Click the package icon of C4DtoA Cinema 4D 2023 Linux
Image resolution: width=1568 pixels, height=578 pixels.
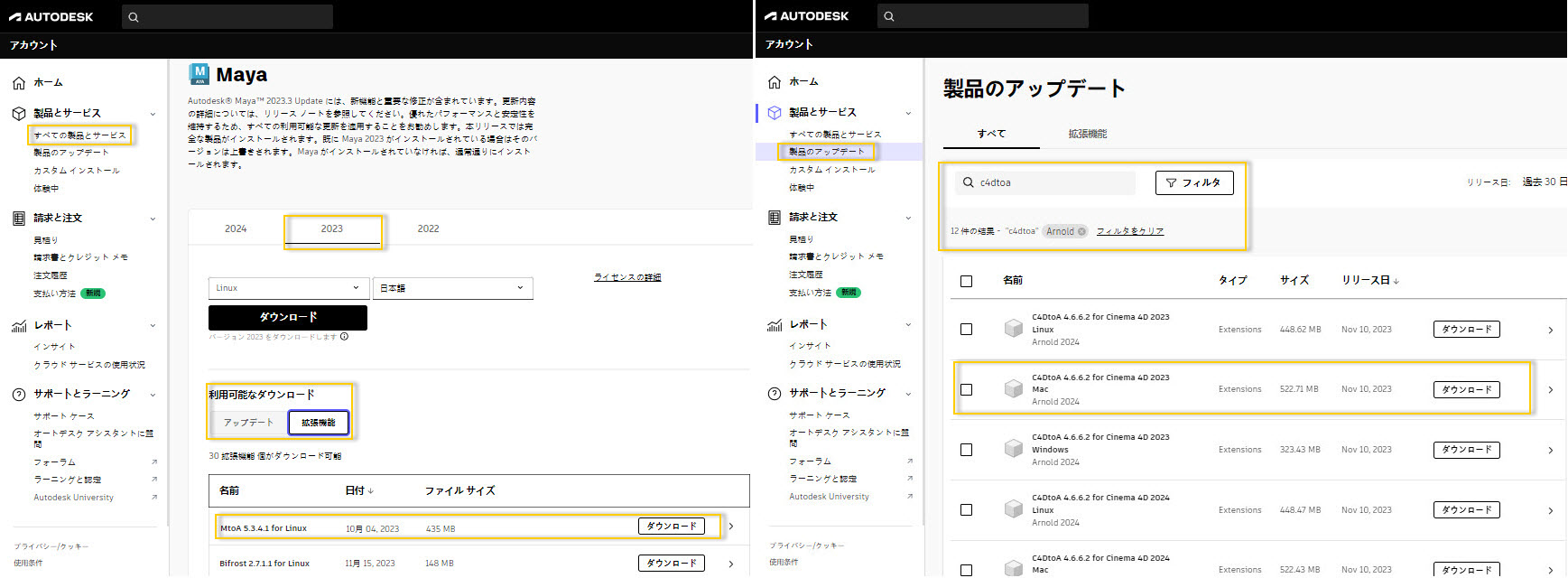tap(1014, 329)
